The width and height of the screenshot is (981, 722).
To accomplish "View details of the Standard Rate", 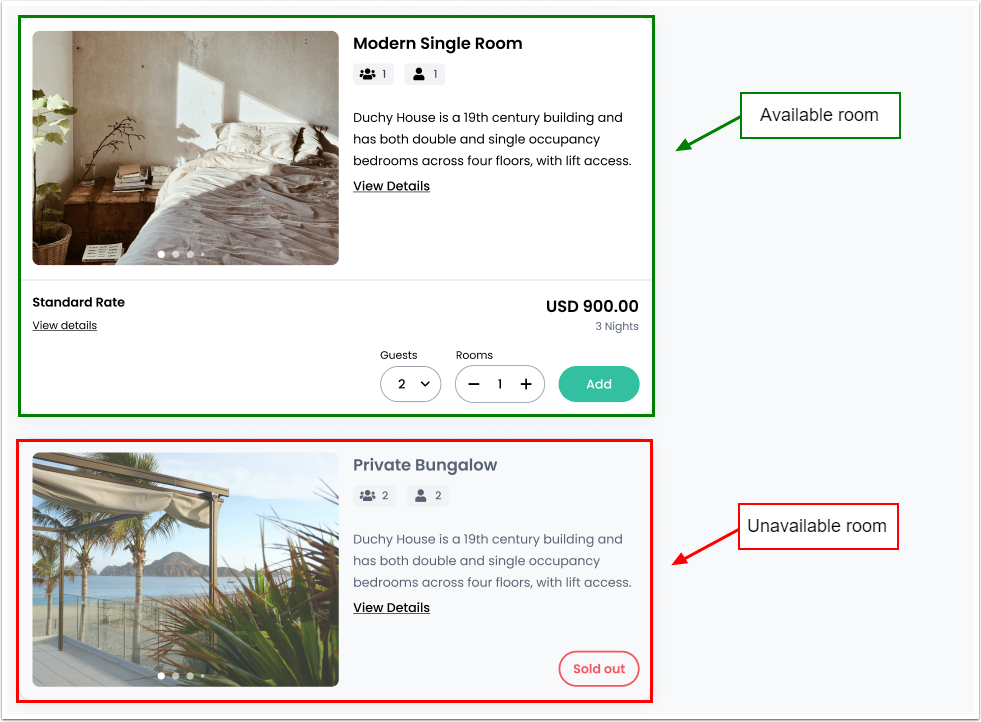I will pyautogui.click(x=64, y=325).
